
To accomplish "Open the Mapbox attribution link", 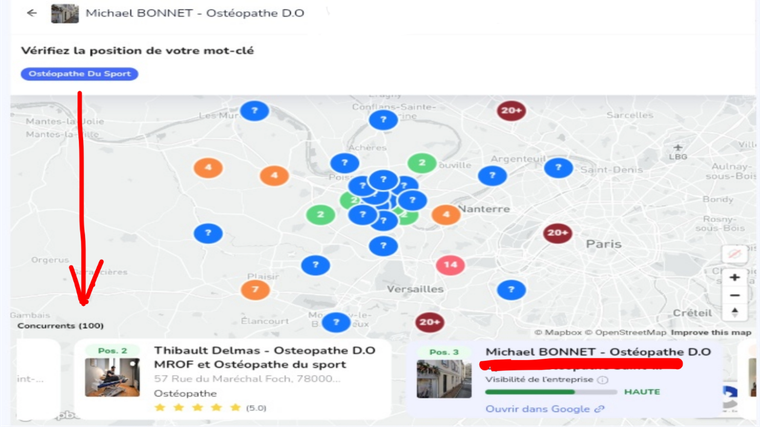I will point(558,332).
